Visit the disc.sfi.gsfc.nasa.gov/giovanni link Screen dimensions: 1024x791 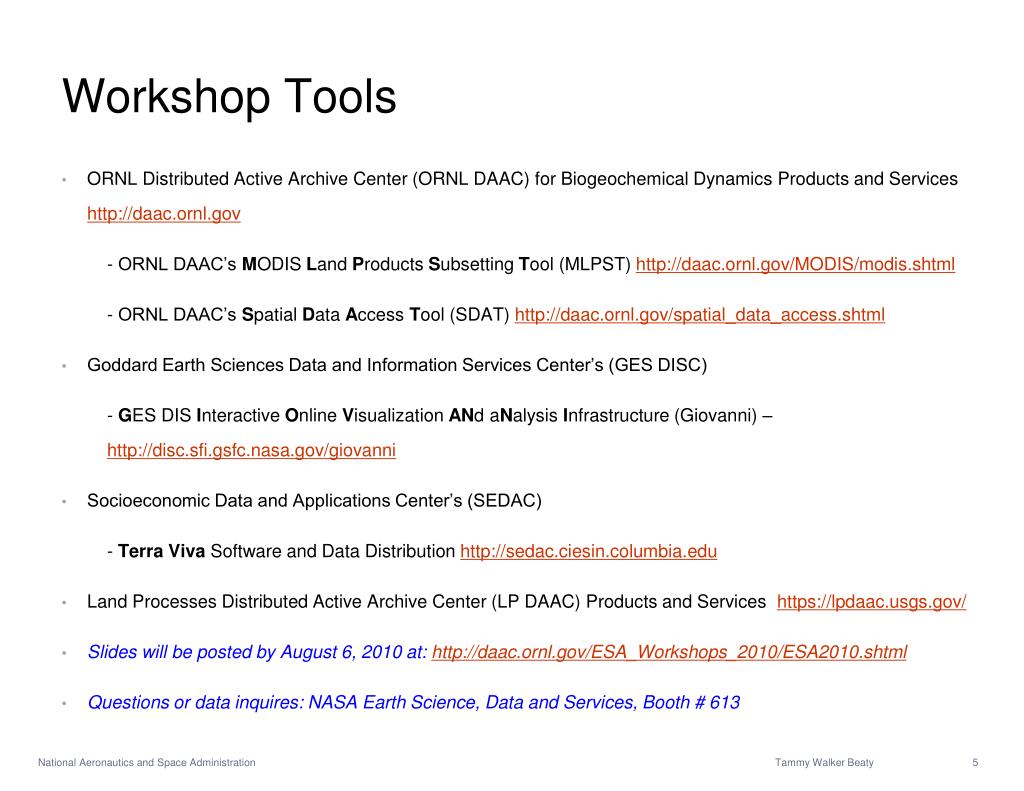[x=251, y=450]
